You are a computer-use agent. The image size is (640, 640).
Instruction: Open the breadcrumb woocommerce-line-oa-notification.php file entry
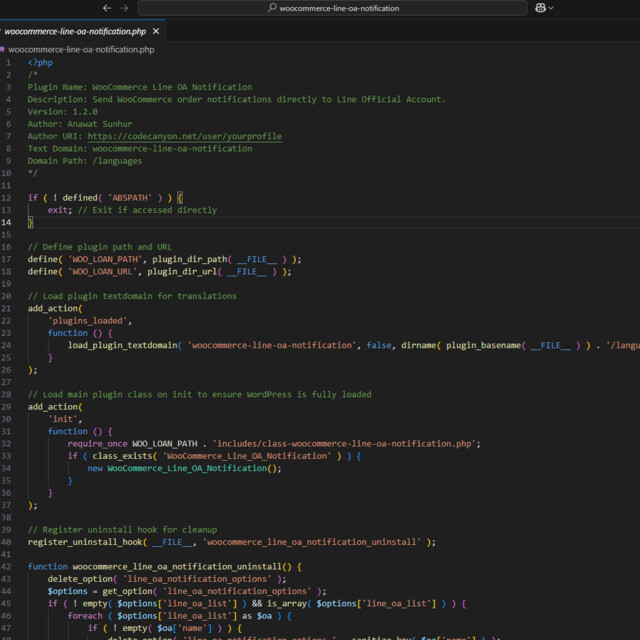coord(81,48)
